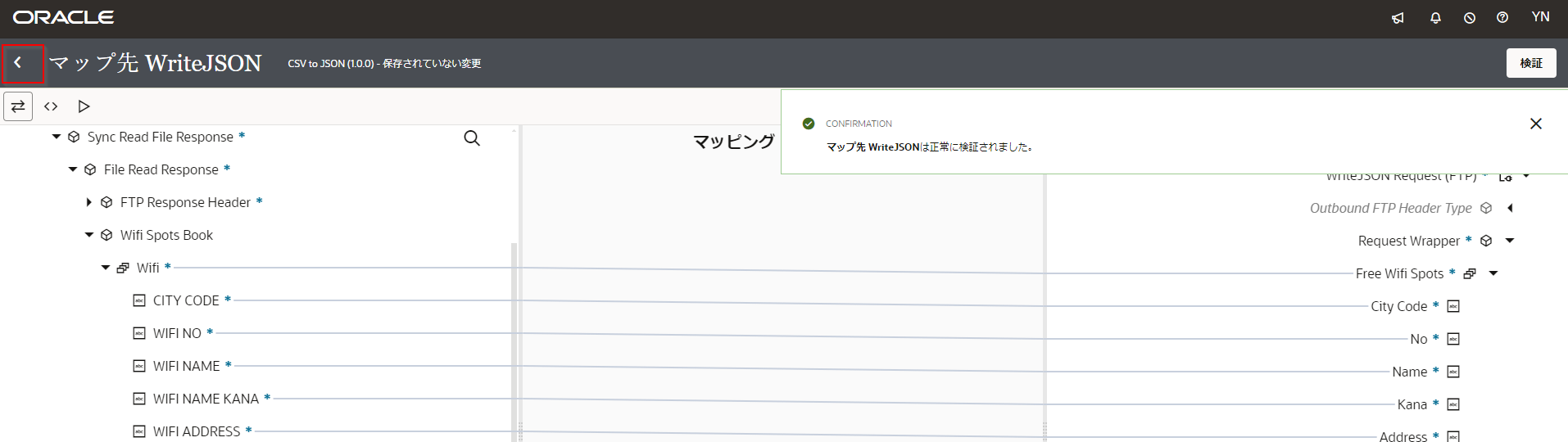Click the help question mark icon
Image resolution: width=1568 pixels, height=442 pixels.
pos(1502,17)
